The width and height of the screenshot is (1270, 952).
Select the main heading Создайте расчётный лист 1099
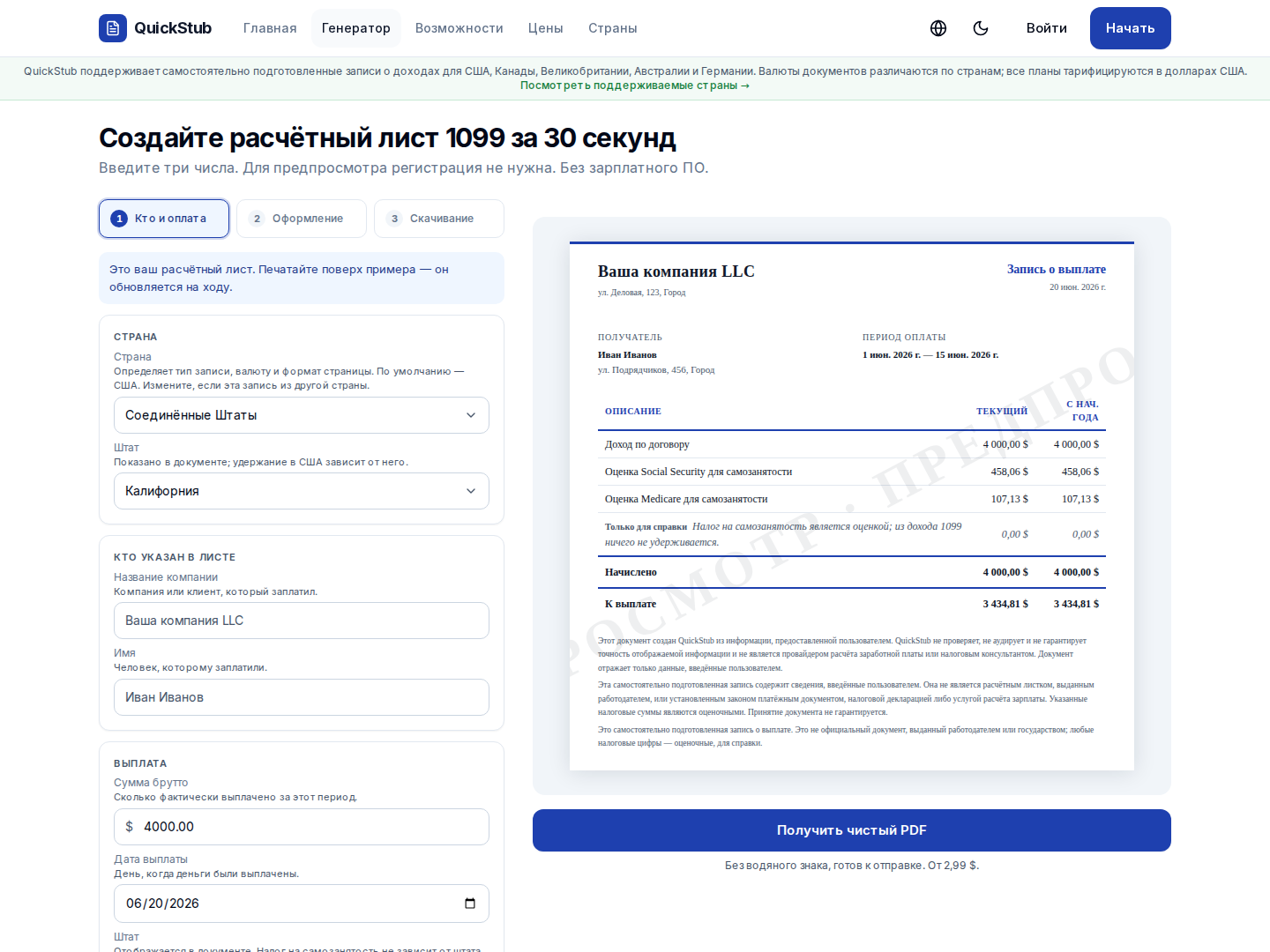387,138
